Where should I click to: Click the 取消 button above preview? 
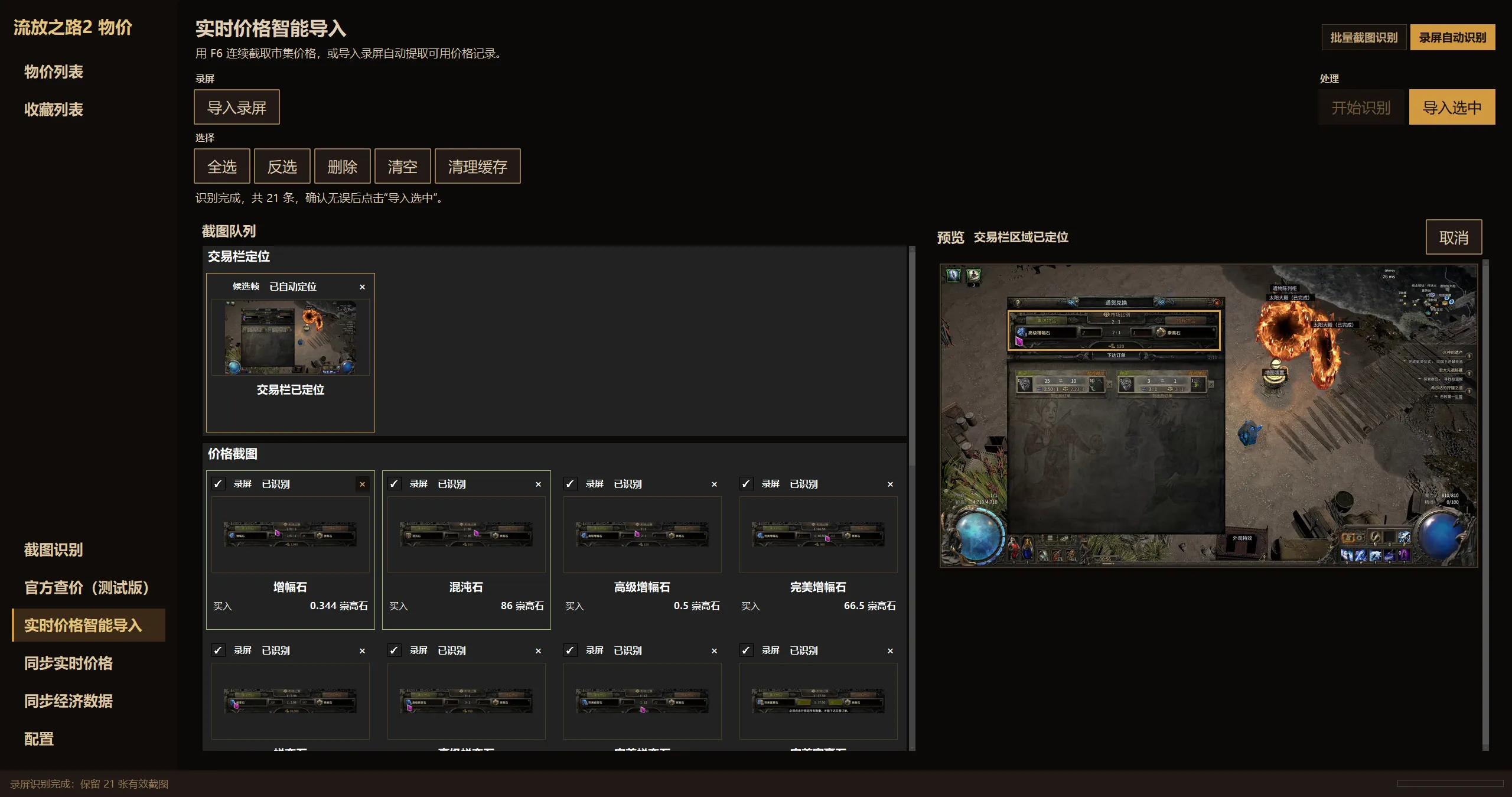coord(1454,238)
